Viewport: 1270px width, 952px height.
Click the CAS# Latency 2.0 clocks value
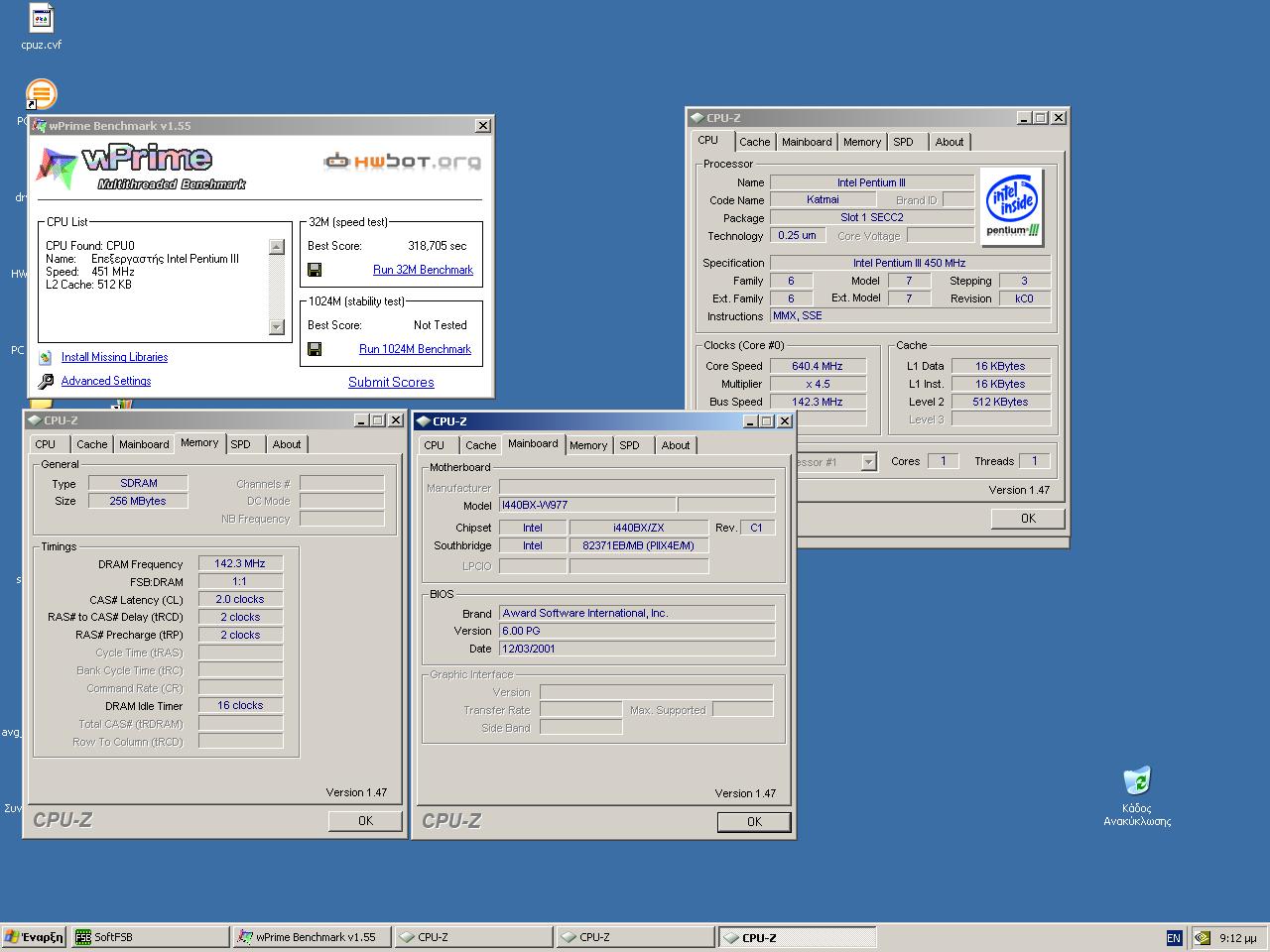point(240,599)
